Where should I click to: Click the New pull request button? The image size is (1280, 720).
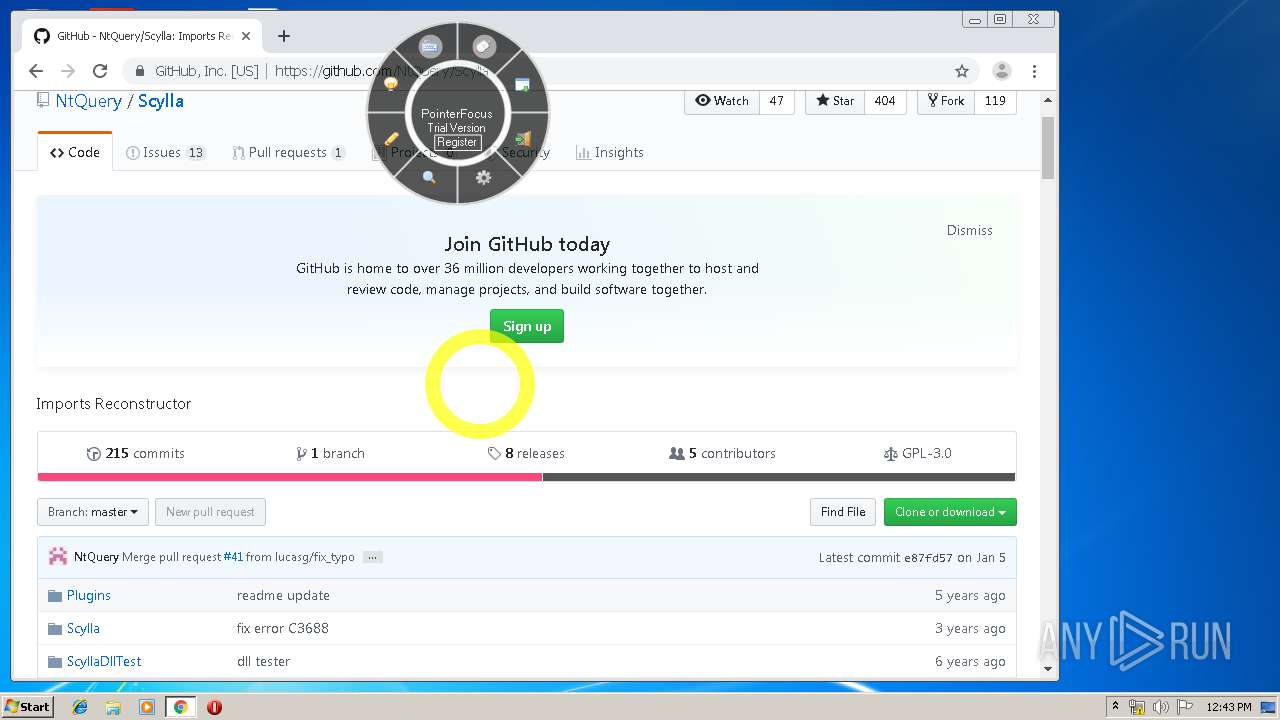(x=210, y=512)
